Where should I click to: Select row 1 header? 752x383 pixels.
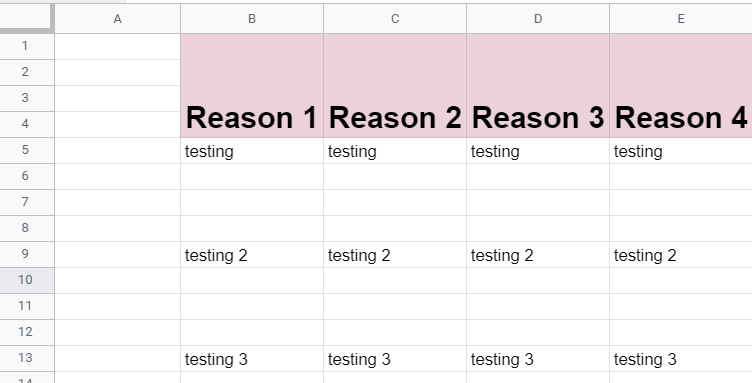click(x=27, y=46)
